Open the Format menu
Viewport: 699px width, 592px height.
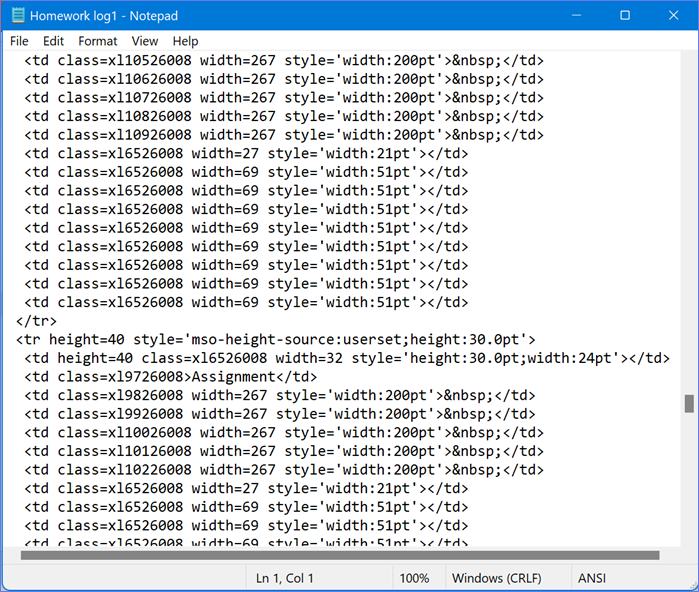point(97,41)
